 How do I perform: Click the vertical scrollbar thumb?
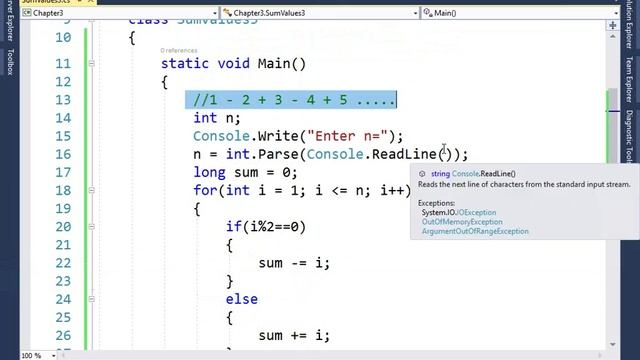point(613,127)
